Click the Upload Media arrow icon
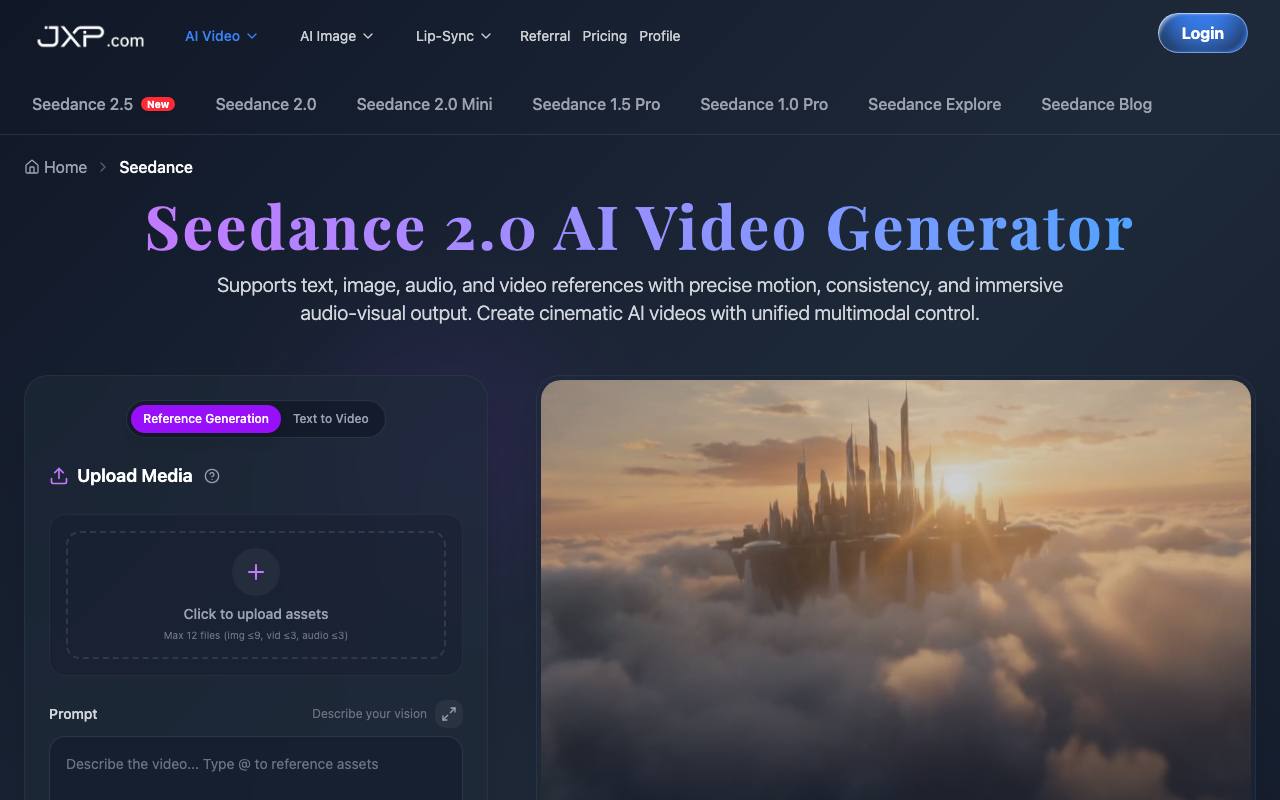The image size is (1280, 800). (x=59, y=476)
